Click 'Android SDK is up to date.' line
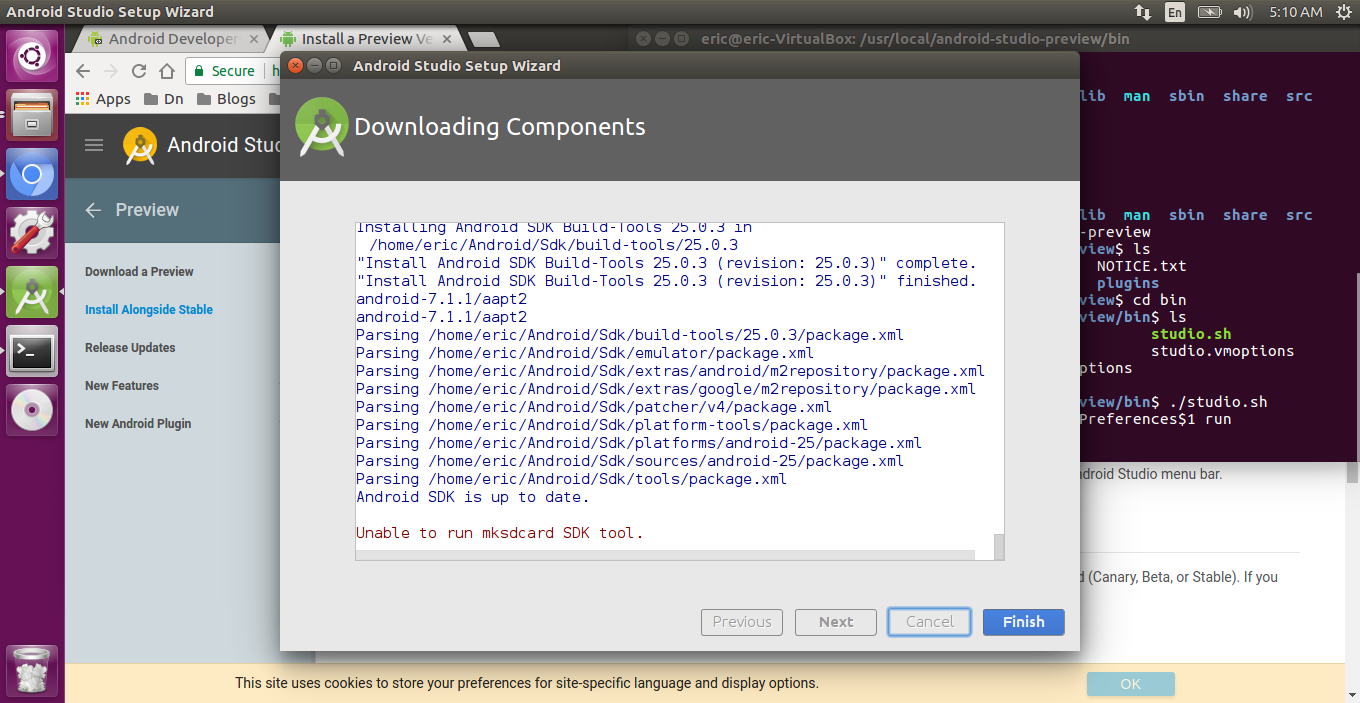Screen dimensions: 1360x703 click(473, 497)
